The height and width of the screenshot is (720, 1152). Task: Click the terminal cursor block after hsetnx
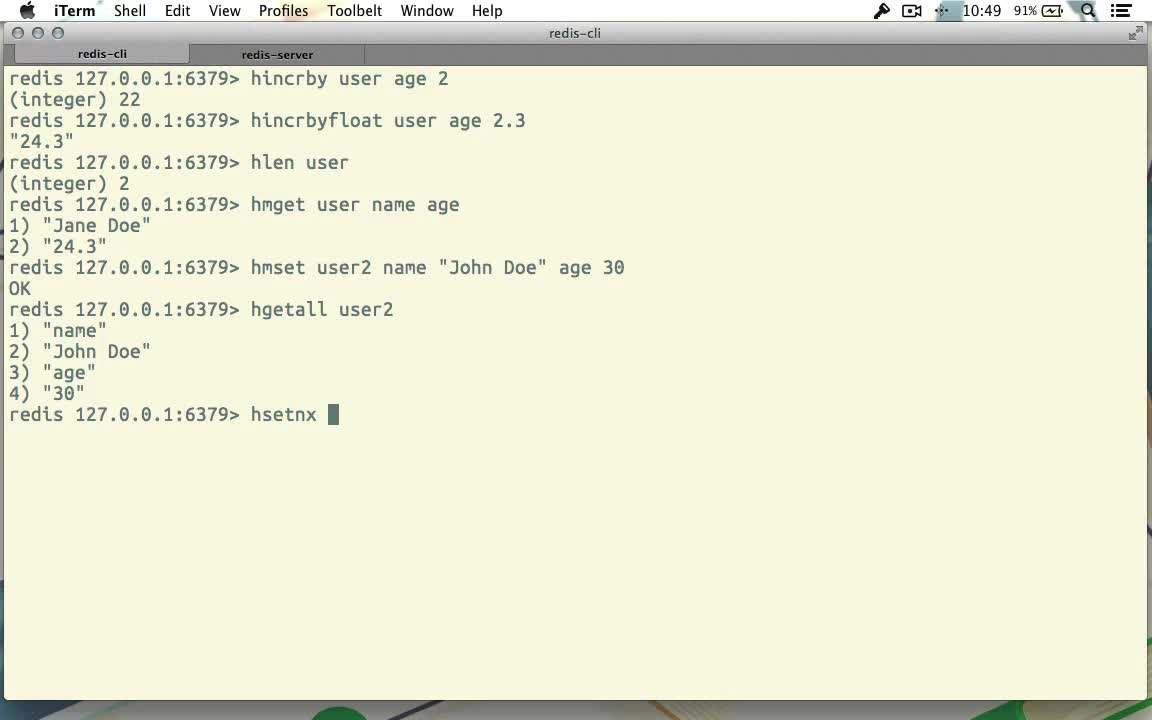click(333, 414)
